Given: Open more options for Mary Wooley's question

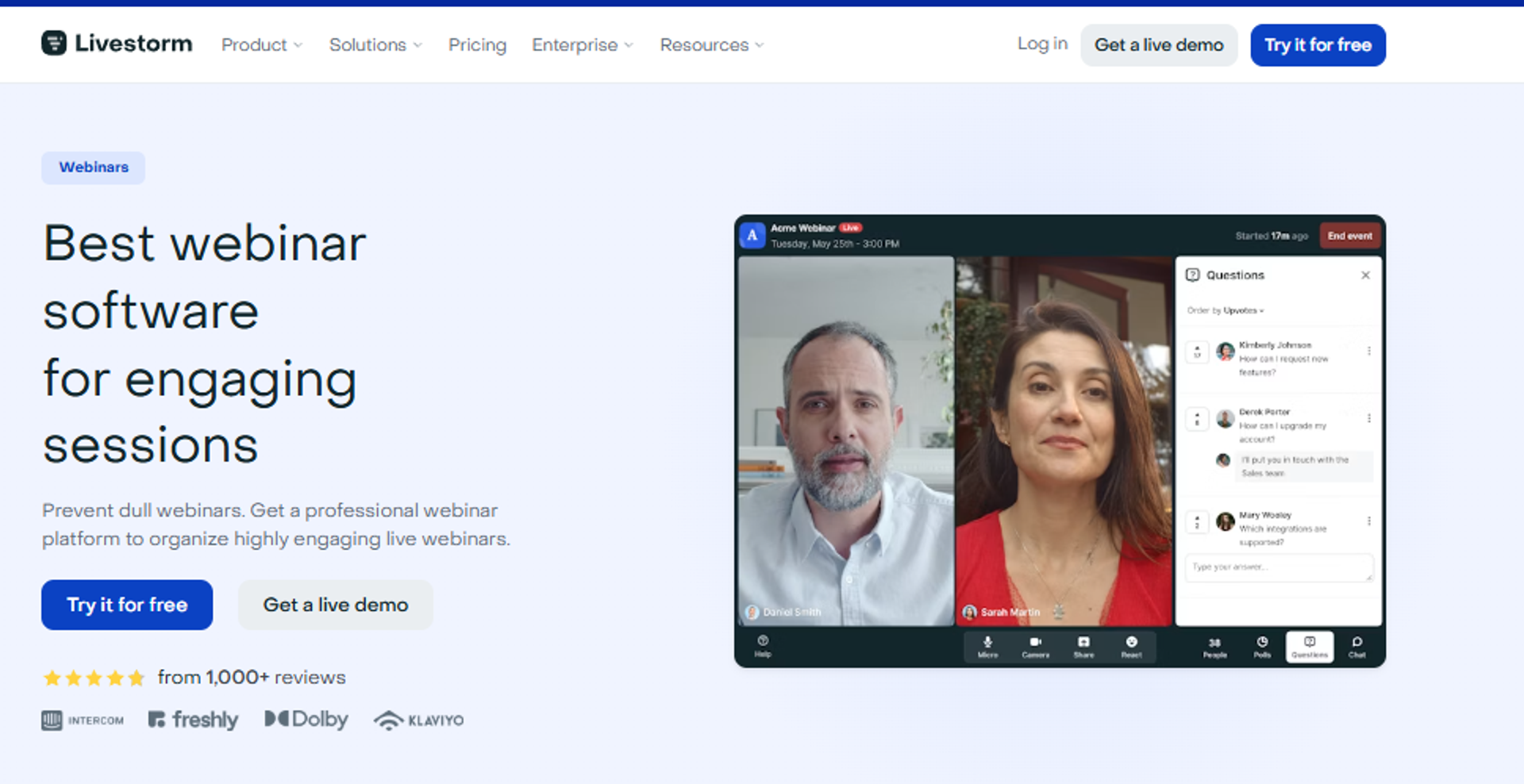Looking at the screenshot, I should (1369, 521).
